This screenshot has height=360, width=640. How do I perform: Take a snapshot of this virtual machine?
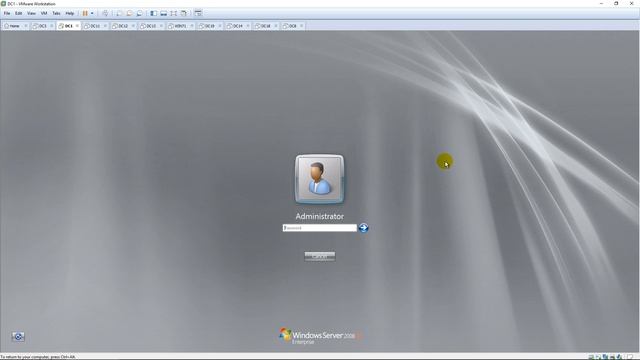(x=119, y=13)
